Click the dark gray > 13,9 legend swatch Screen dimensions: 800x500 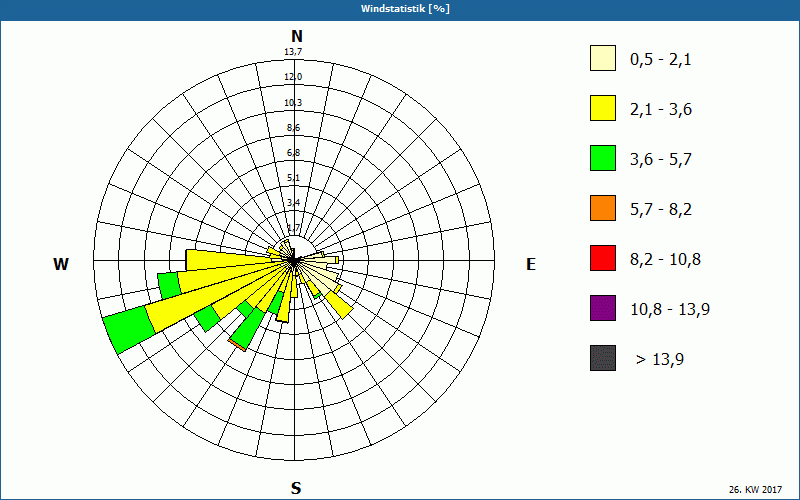603,358
